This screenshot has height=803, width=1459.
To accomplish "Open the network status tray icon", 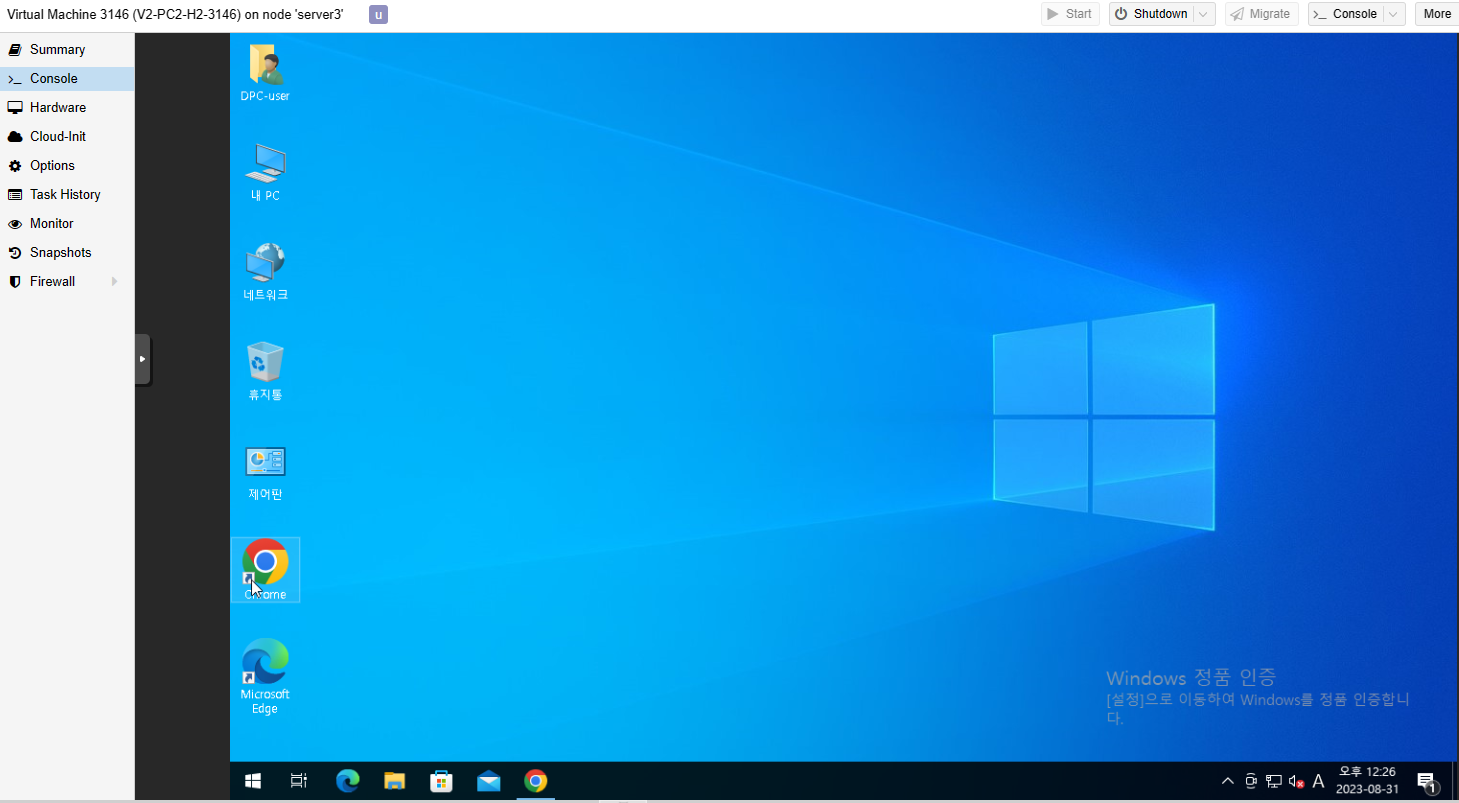I will click(x=1274, y=781).
